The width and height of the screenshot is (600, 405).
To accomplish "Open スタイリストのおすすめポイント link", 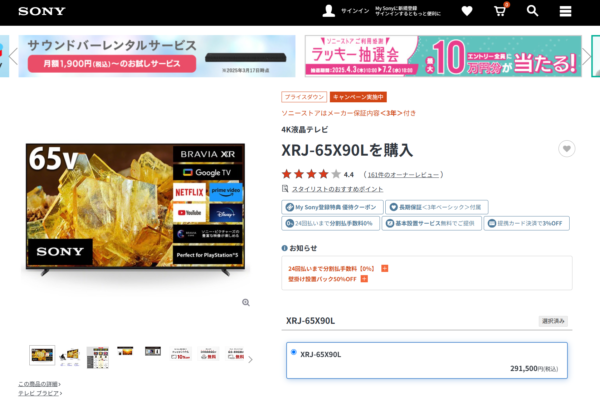I will point(337,189).
